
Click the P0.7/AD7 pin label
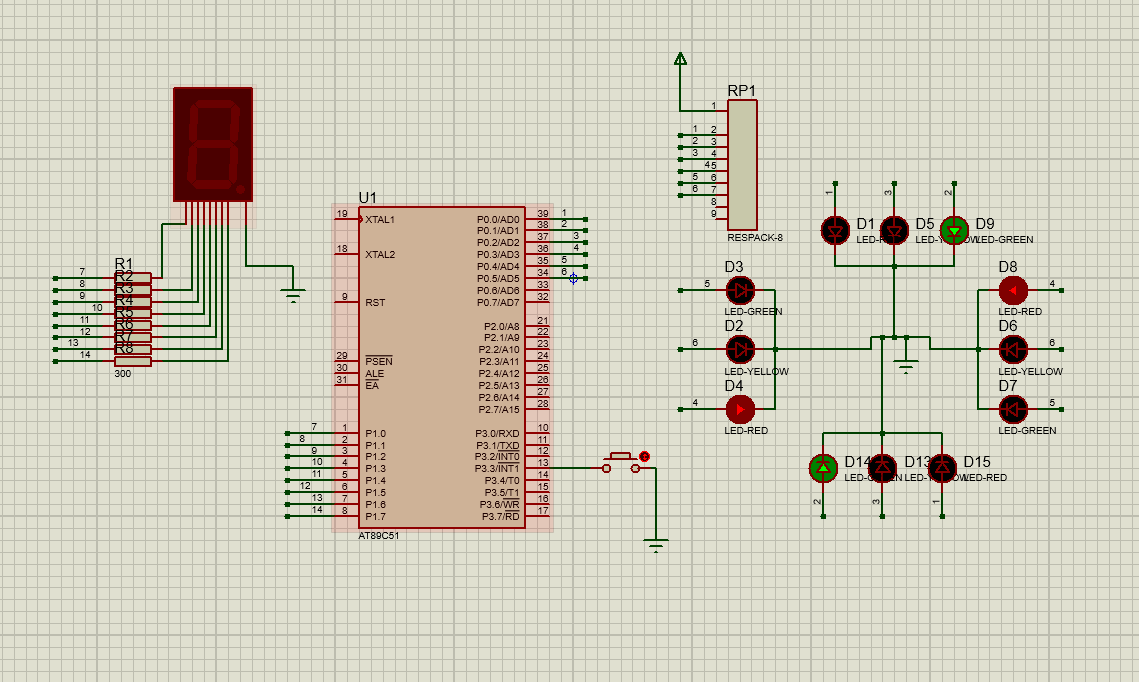coord(498,302)
